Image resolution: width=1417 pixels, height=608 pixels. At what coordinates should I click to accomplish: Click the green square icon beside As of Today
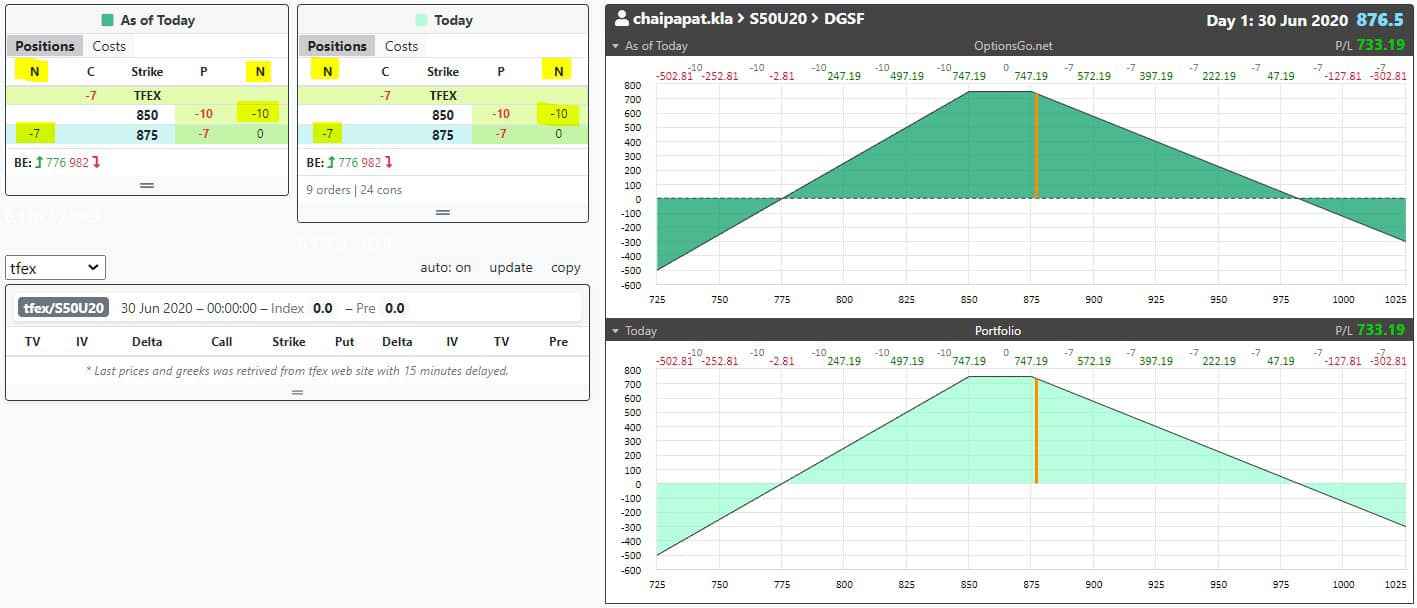pos(108,20)
